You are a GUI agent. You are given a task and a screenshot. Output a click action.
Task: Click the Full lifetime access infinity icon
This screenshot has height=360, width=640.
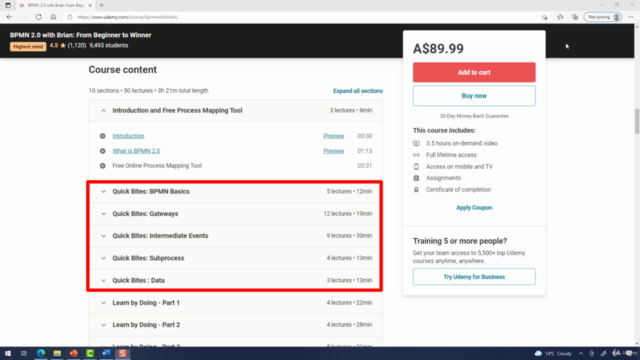pos(416,155)
